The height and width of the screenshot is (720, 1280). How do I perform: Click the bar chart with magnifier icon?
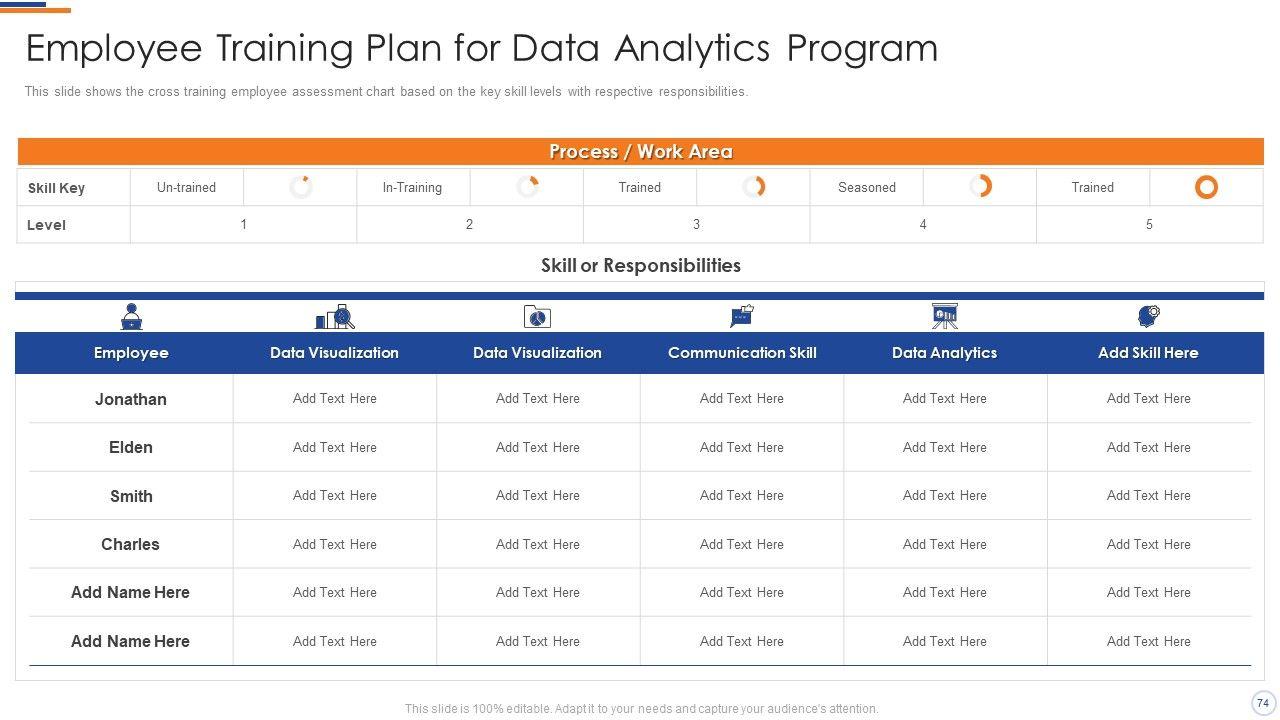335,317
